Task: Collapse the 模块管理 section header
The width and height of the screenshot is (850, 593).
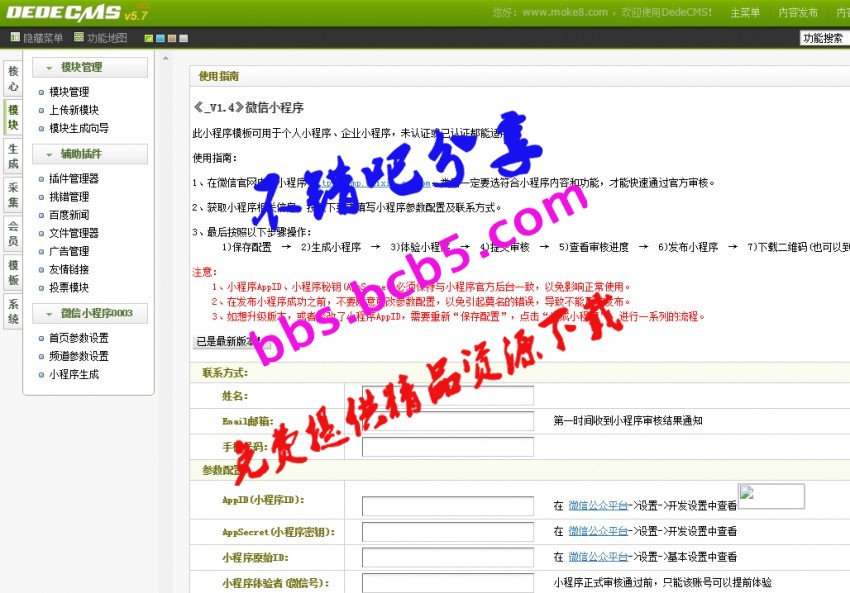Action: click(89, 67)
